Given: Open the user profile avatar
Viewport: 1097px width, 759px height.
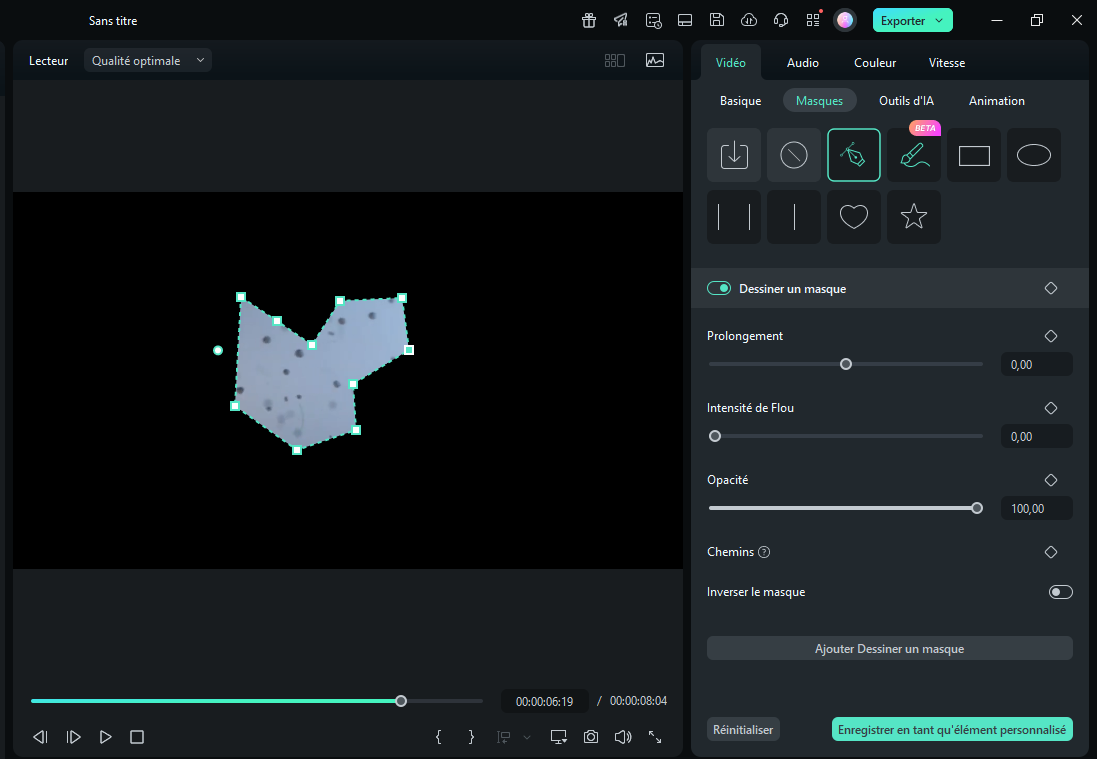Looking at the screenshot, I should pyautogui.click(x=845, y=20).
